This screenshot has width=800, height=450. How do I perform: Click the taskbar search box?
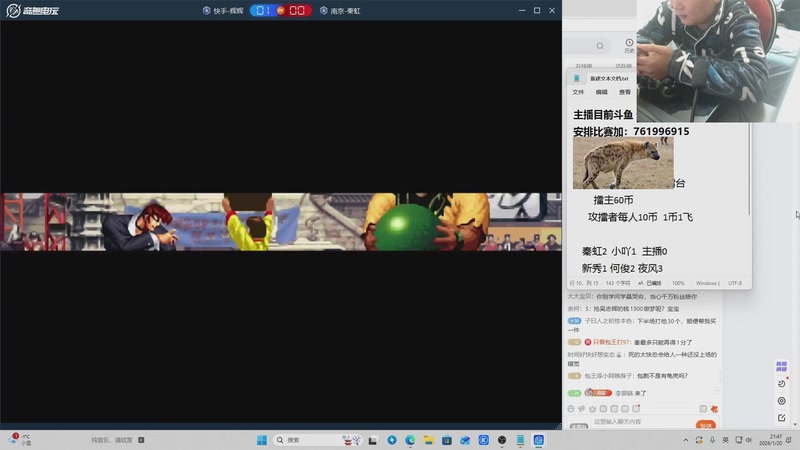(318, 440)
